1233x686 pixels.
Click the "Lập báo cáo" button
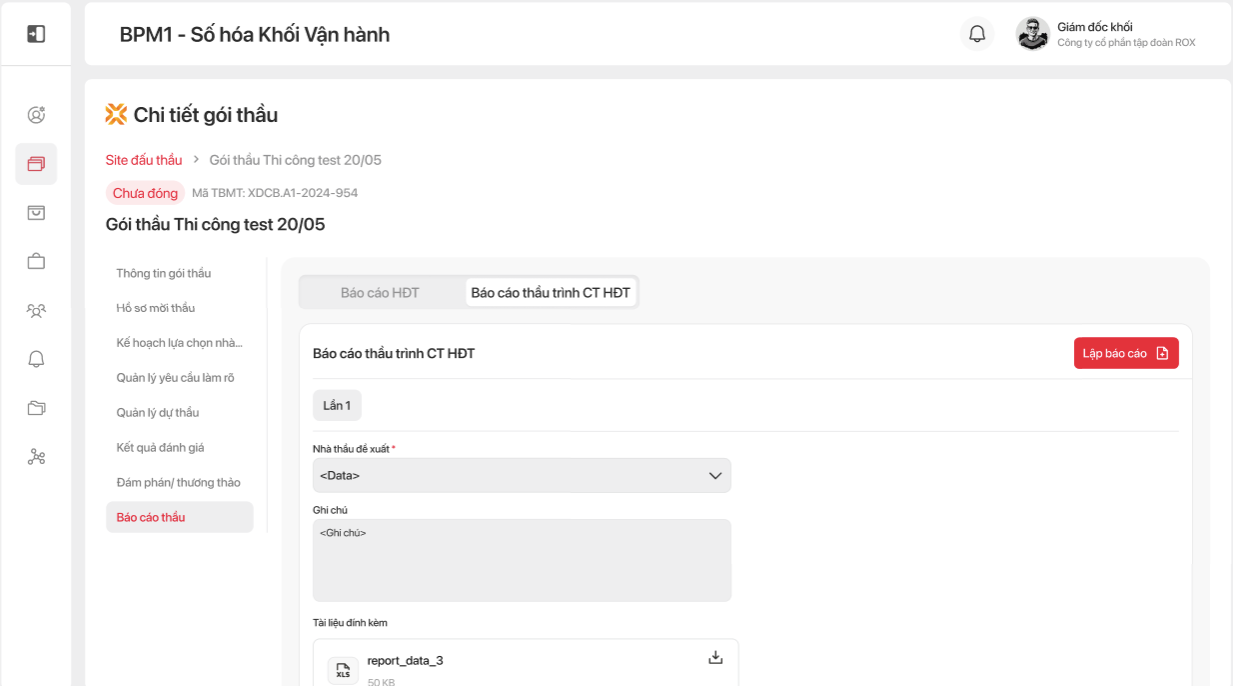(1126, 353)
